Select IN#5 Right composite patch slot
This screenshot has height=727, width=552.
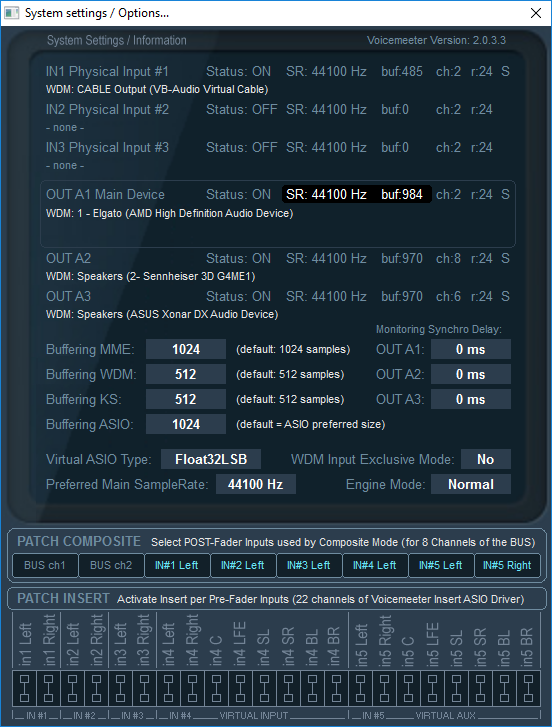click(507, 565)
